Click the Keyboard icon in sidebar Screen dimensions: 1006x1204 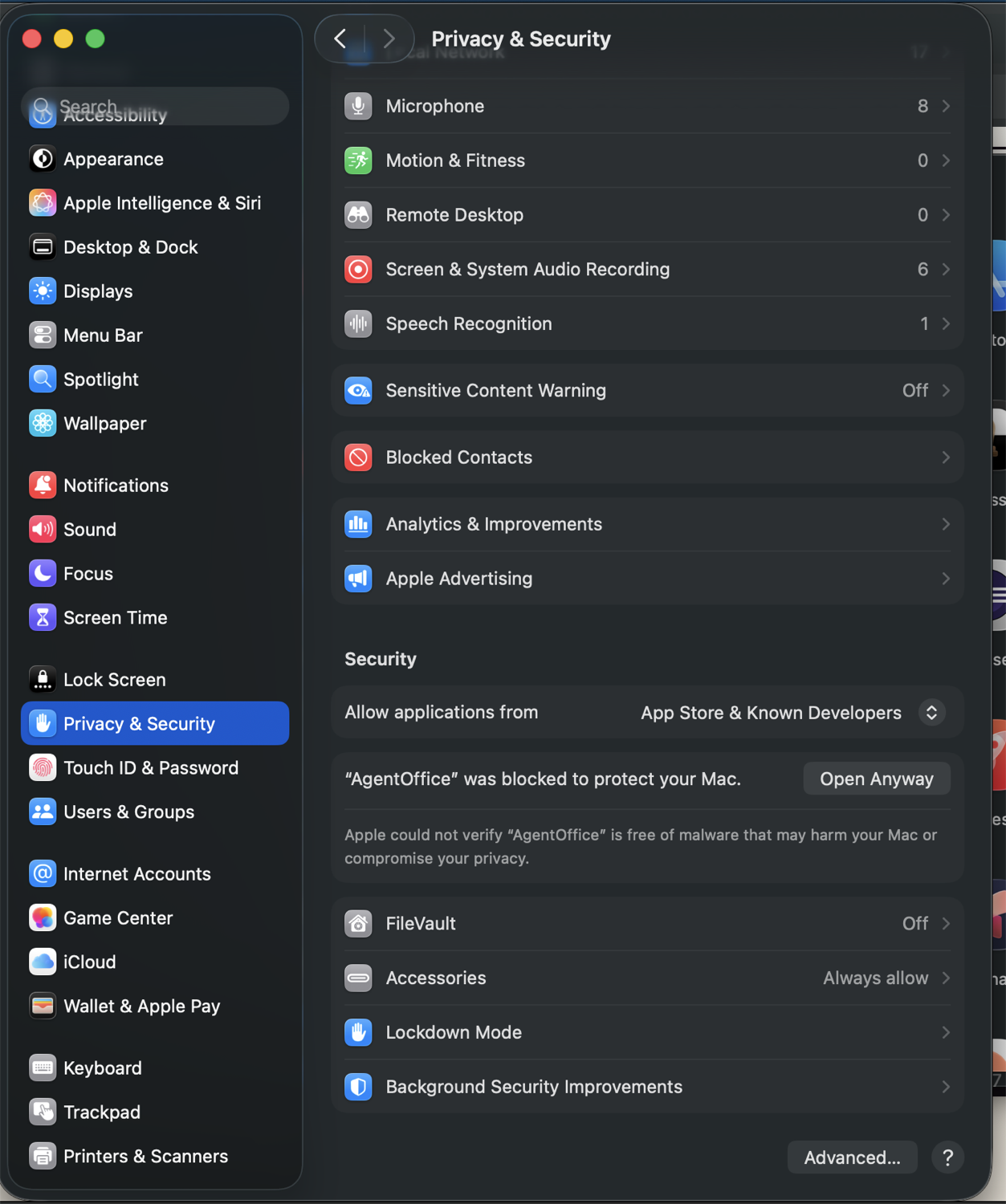[43, 1068]
